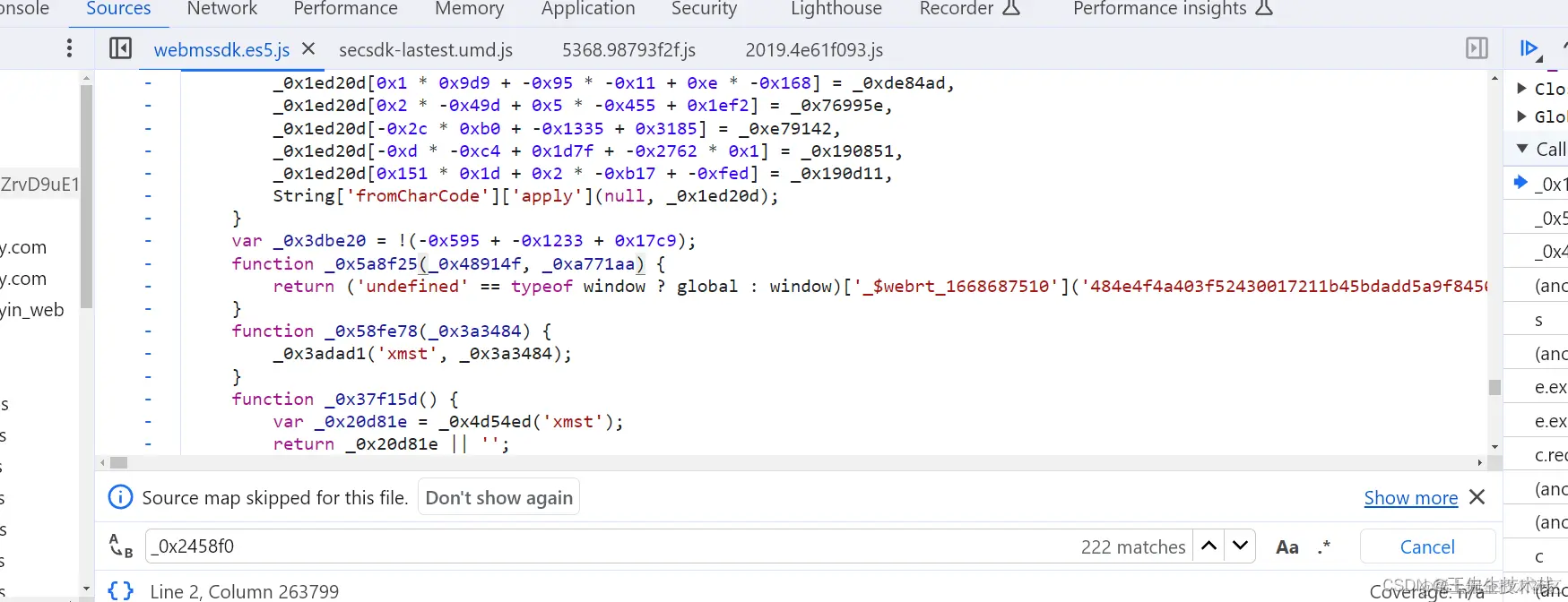Click function name _0x37f15d in code
The image size is (1568, 602).
371,399
